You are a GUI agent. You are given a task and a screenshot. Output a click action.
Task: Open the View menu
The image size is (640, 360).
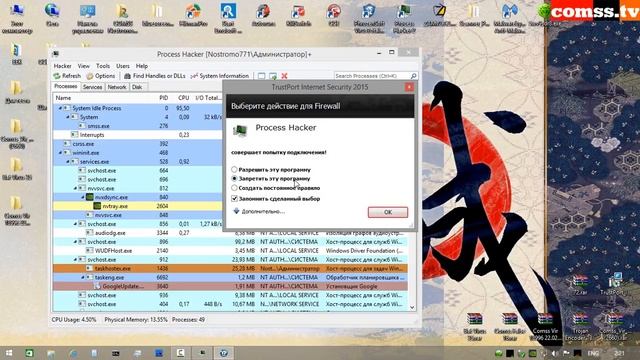coord(84,66)
